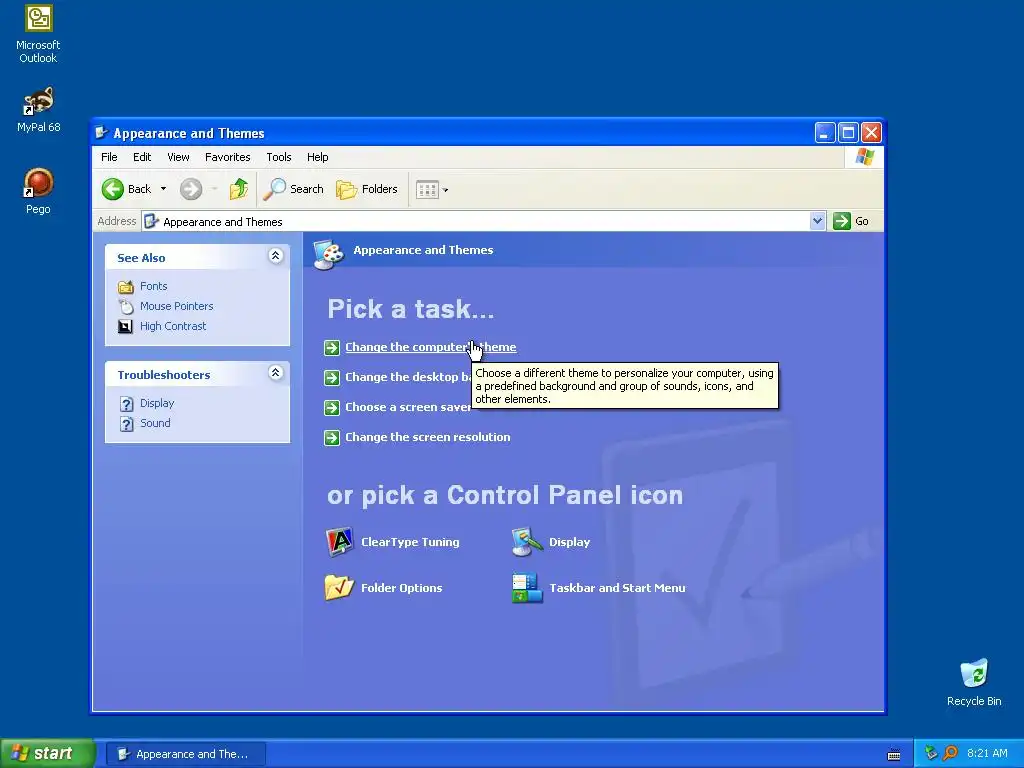The width and height of the screenshot is (1024, 768).
Task: Click arrow icon beside Change the screen resolution
Action: point(332,438)
